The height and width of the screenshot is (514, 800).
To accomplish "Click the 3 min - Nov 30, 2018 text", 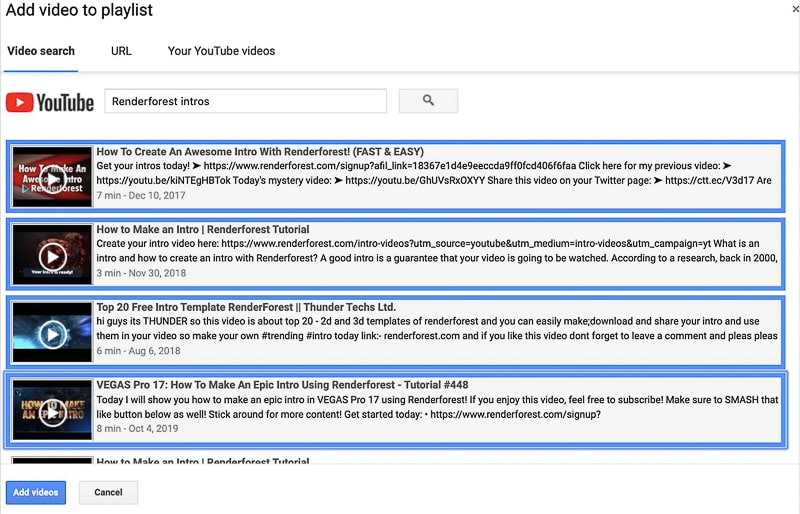I will point(141,273).
